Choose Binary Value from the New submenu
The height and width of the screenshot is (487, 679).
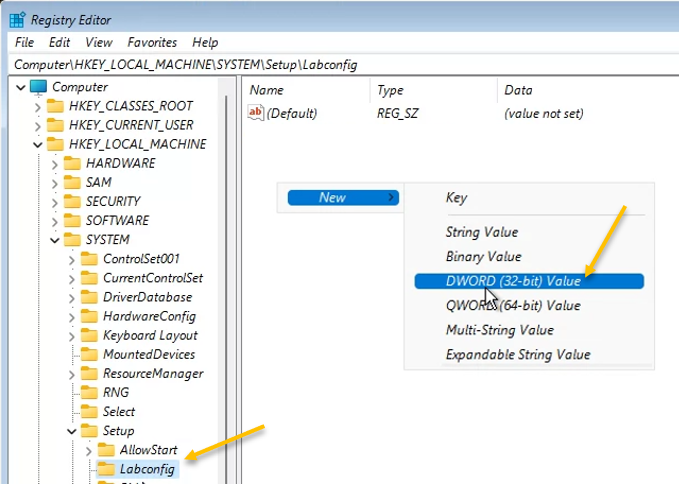point(483,257)
